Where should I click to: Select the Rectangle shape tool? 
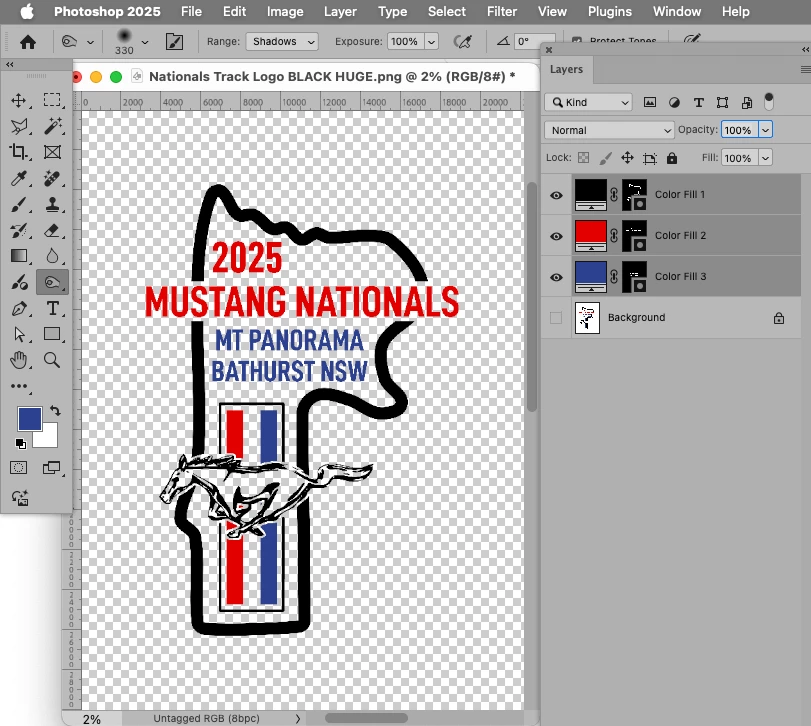click(x=52, y=334)
